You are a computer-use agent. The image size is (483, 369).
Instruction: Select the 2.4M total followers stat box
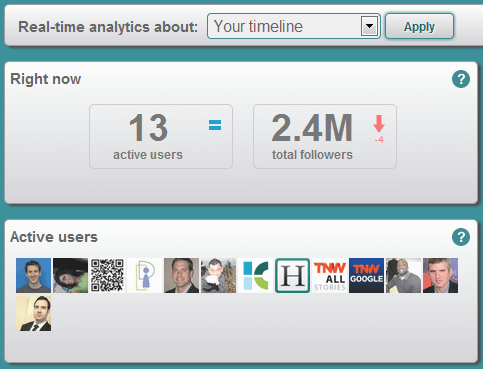tap(325, 136)
